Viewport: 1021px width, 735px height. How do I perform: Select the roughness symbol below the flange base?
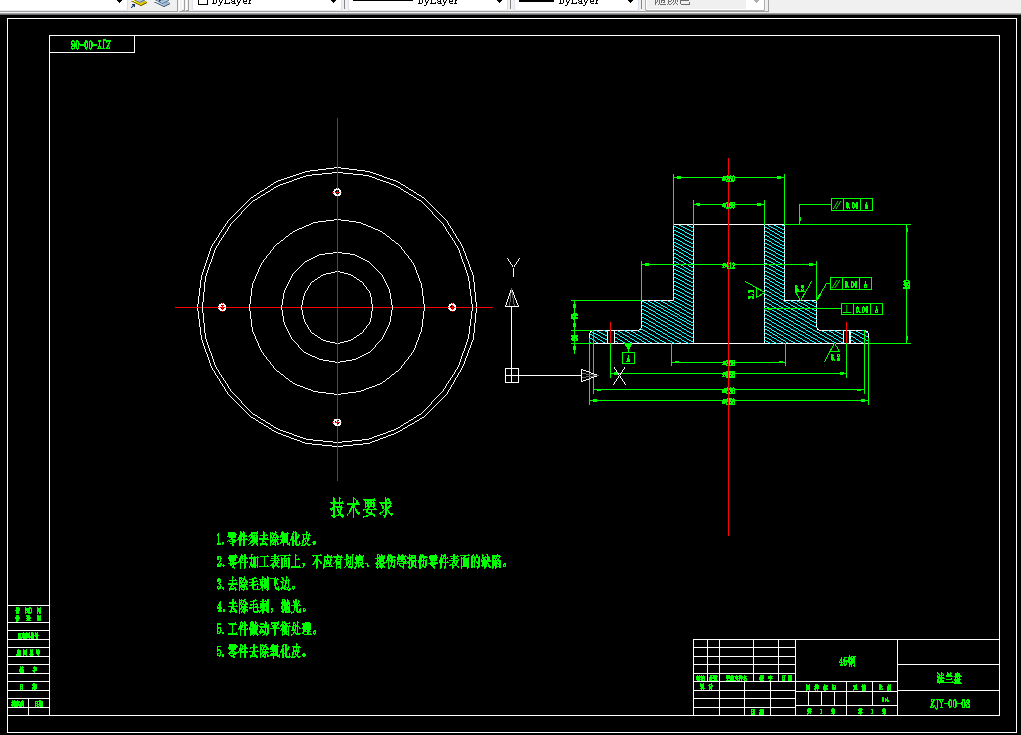(x=833, y=354)
